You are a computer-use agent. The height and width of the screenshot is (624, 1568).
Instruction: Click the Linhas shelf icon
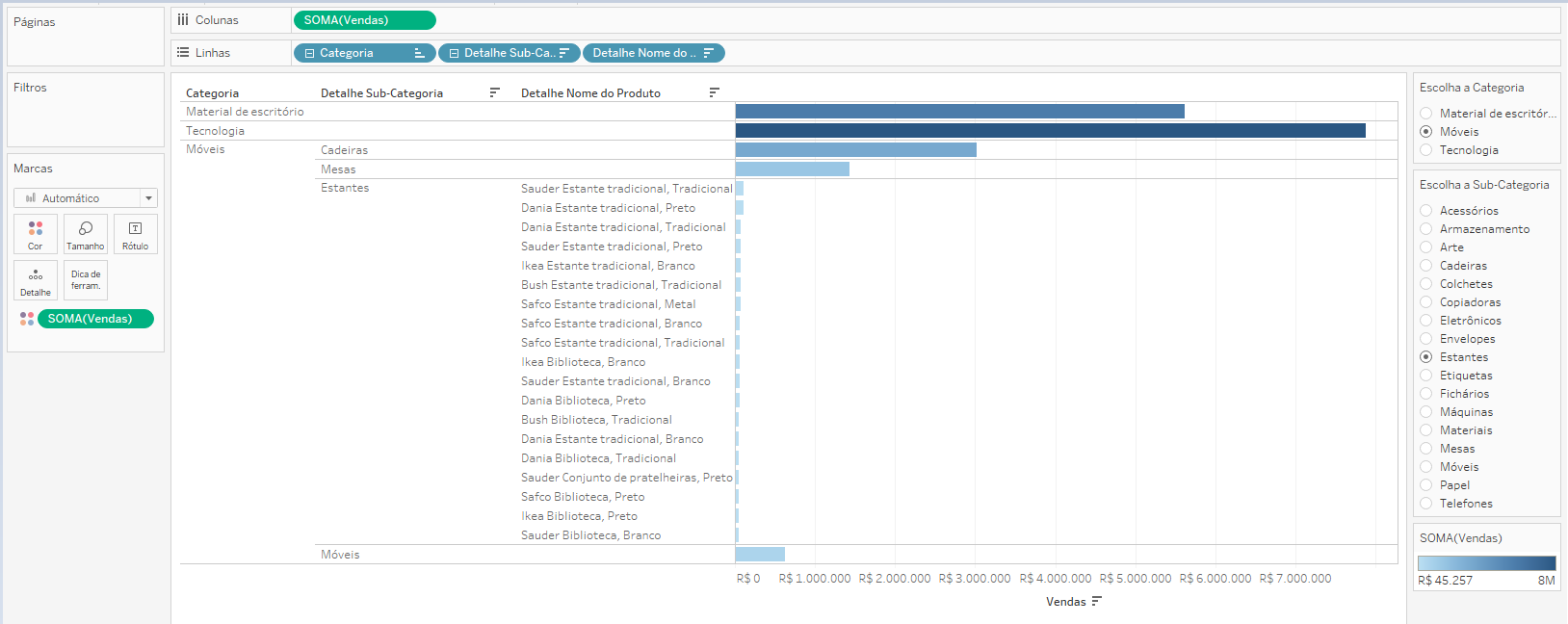tap(183, 52)
